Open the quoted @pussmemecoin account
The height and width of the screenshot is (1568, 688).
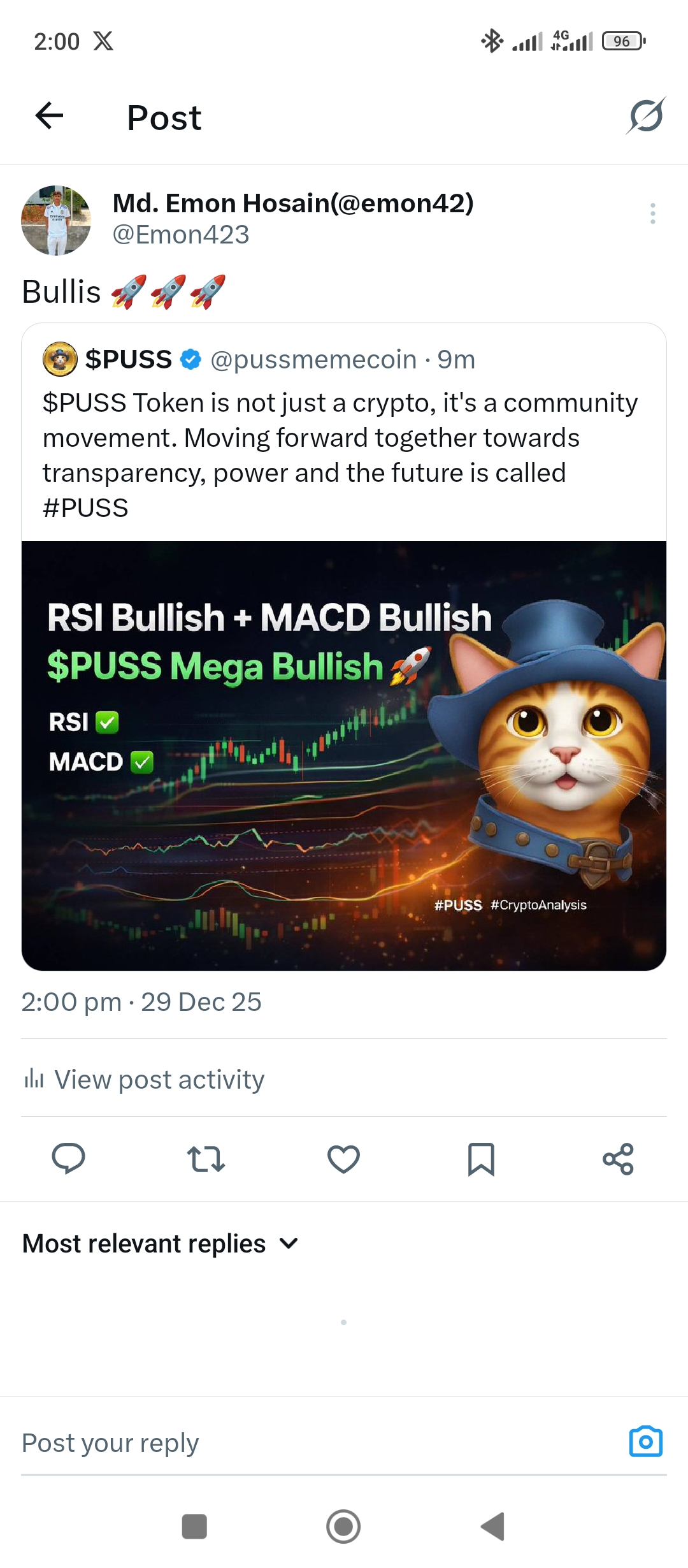click(x=313, y=359)
